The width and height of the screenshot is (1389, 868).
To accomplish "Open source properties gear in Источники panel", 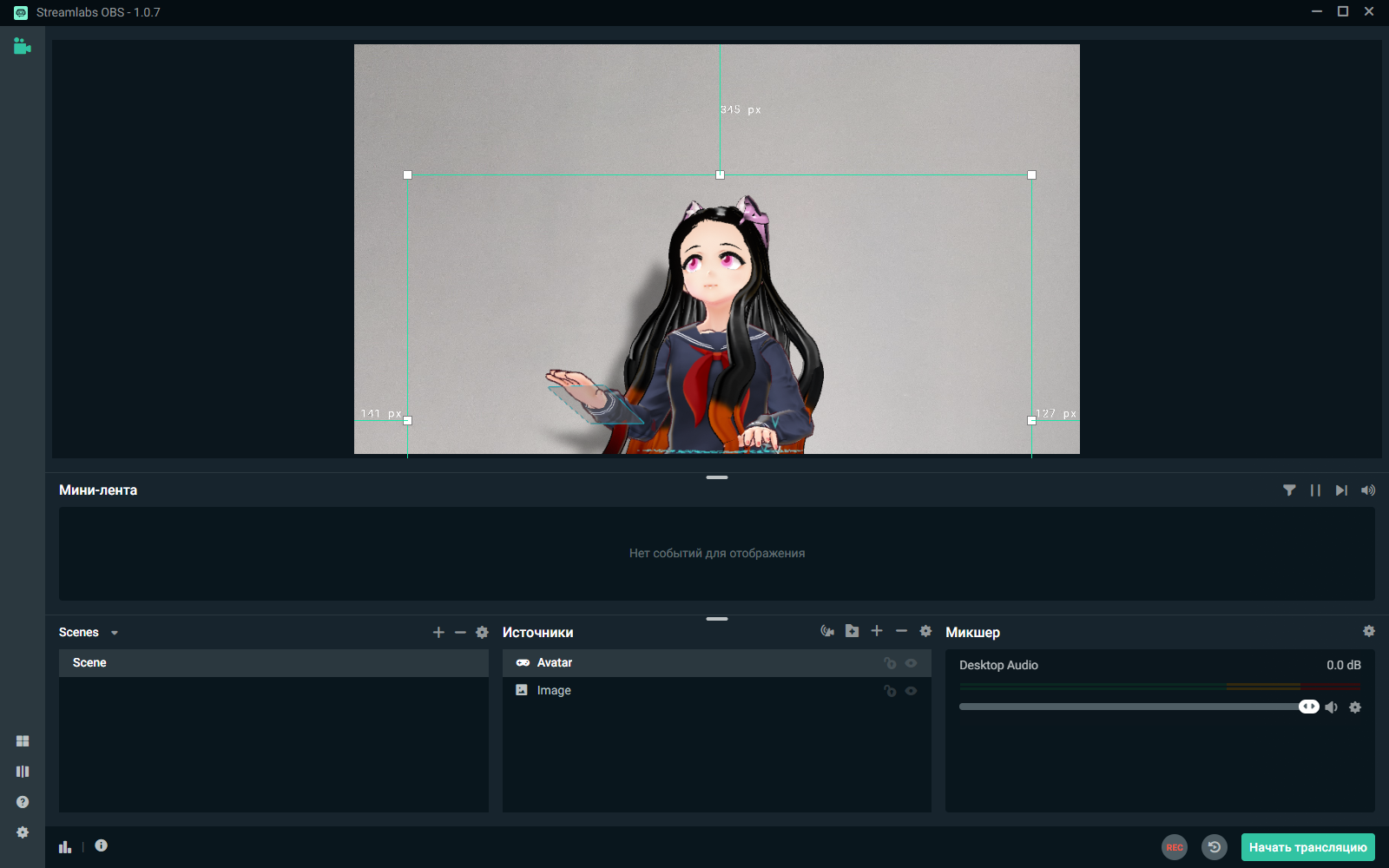I will click(925, 631).
